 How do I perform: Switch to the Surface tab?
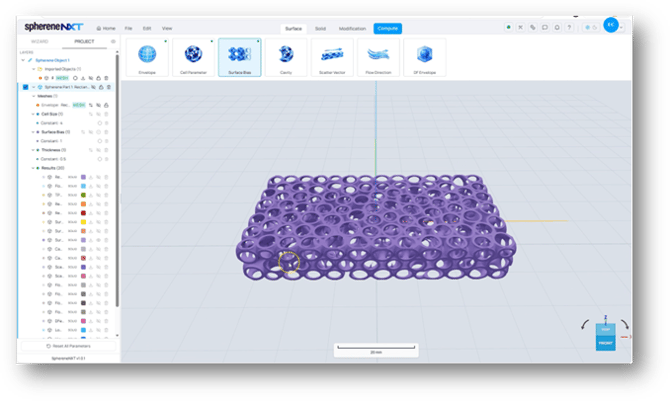[293, 29]
